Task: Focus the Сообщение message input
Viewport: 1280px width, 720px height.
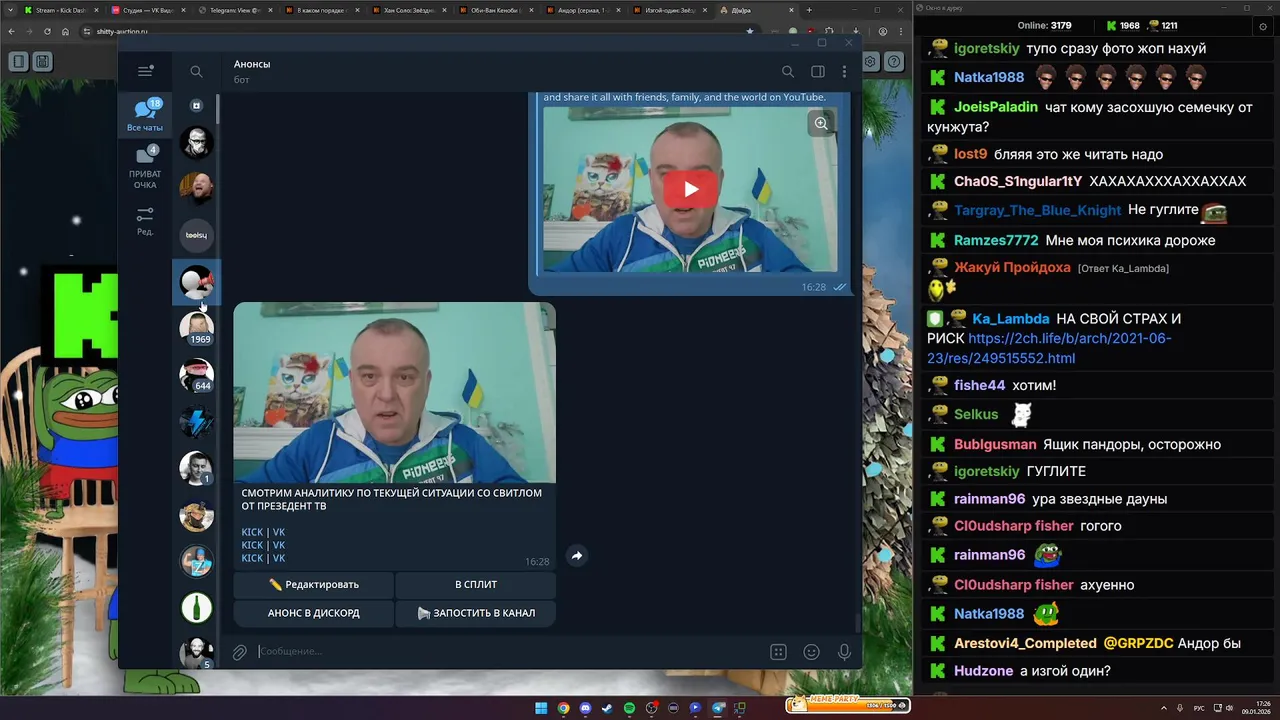Action: pyautogui.click(x=505, y=652)
